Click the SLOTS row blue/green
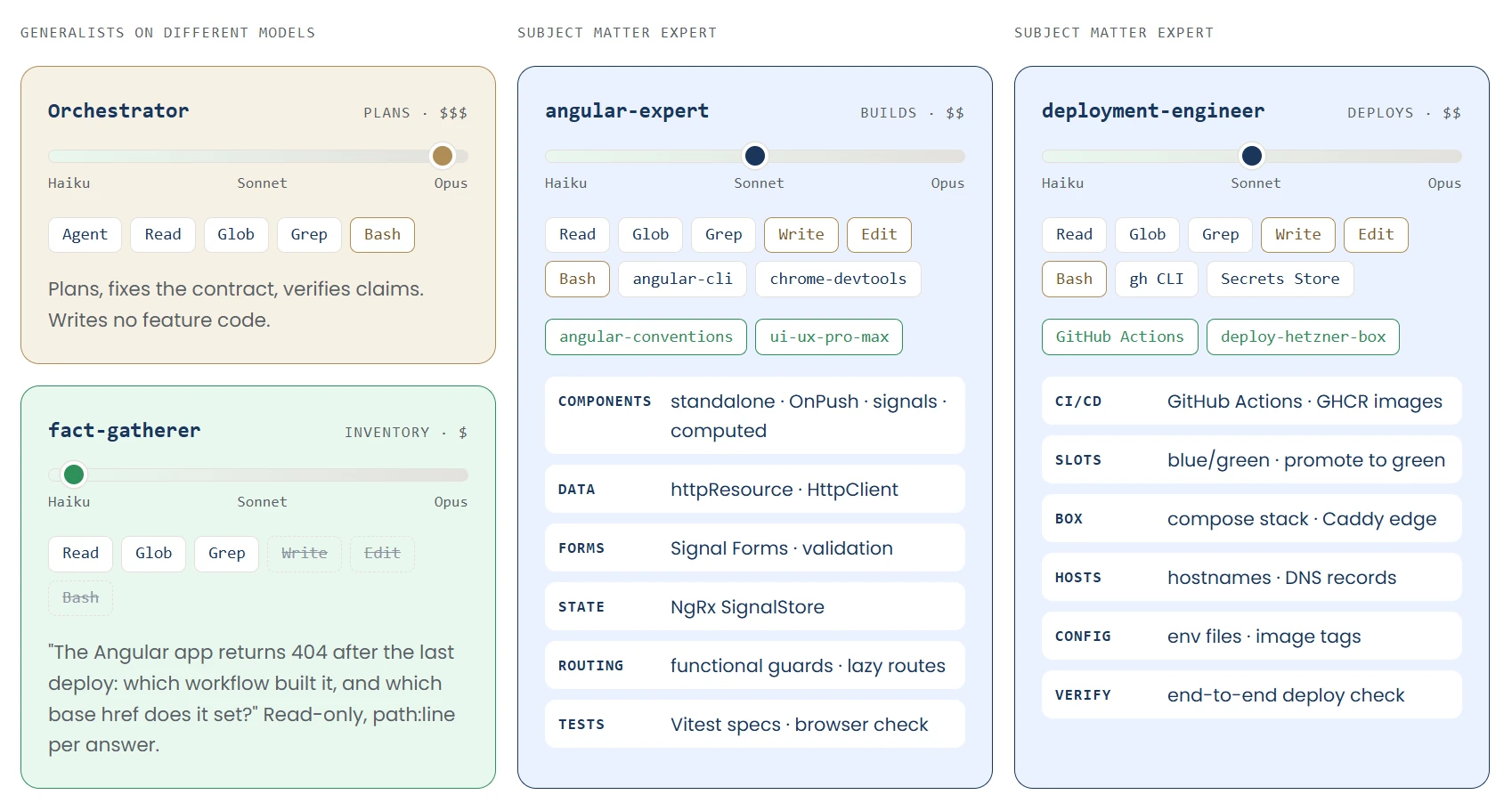The height and width of the screenshot is (811, 1512). (x=1252, y=460)
